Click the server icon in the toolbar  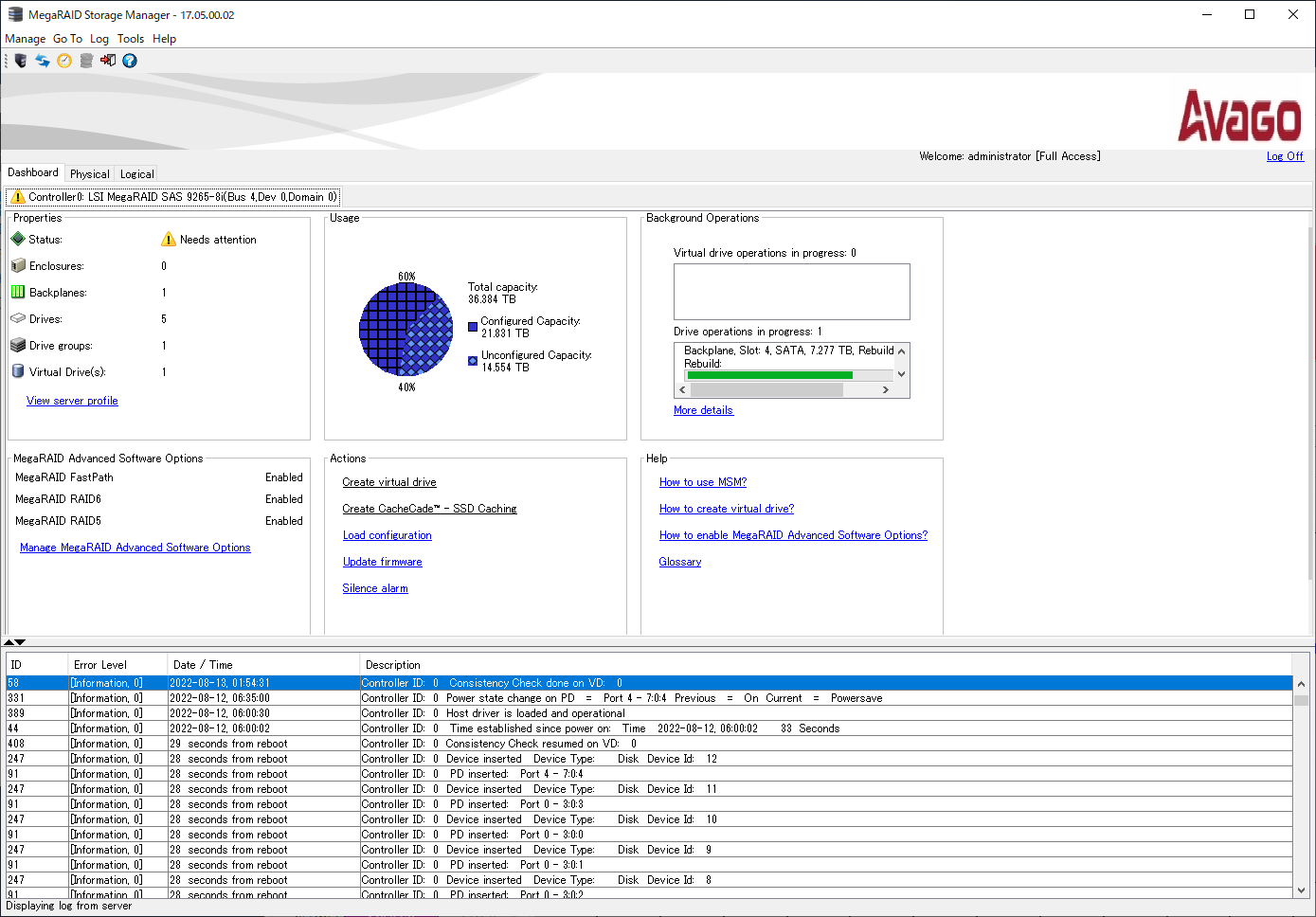click(21, 61)
